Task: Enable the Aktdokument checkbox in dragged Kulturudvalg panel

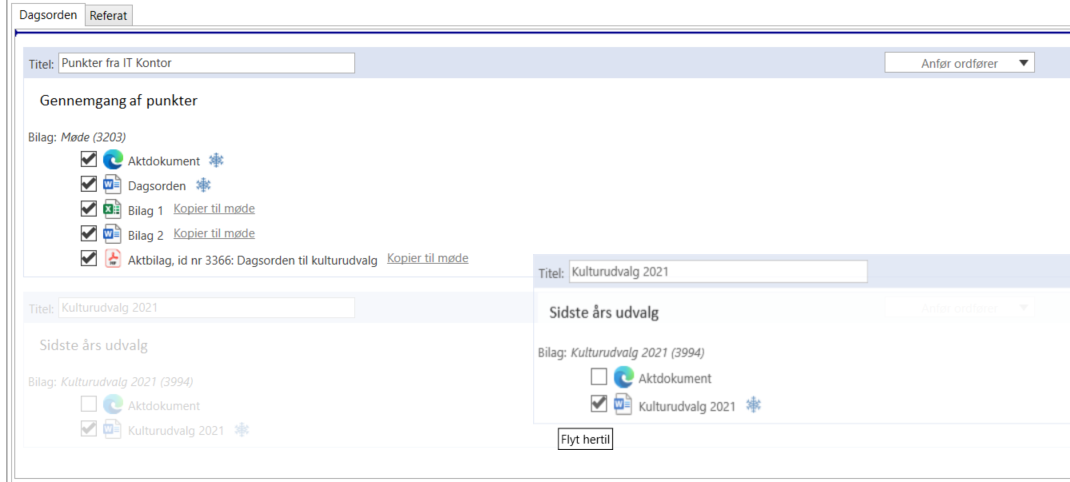Action: (599, 378)
